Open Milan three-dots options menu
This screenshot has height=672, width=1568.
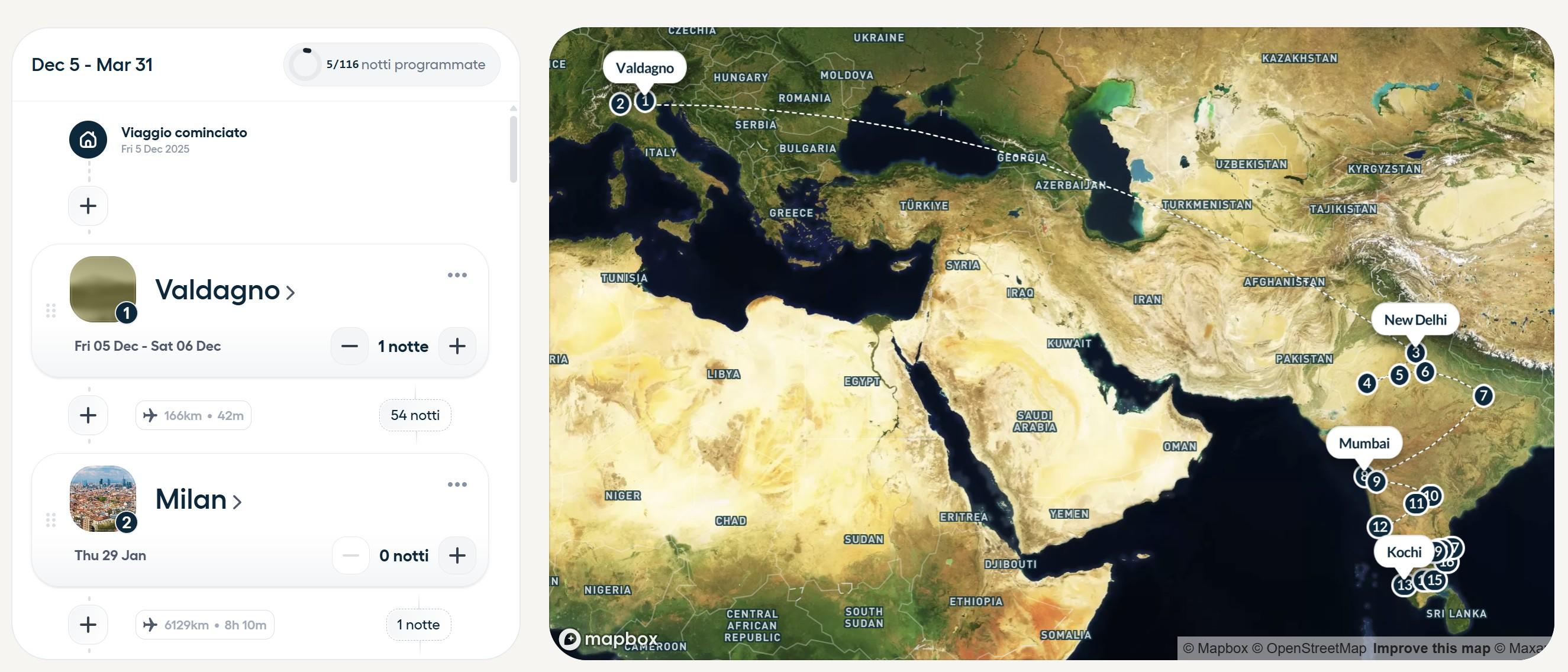point(457,484)
